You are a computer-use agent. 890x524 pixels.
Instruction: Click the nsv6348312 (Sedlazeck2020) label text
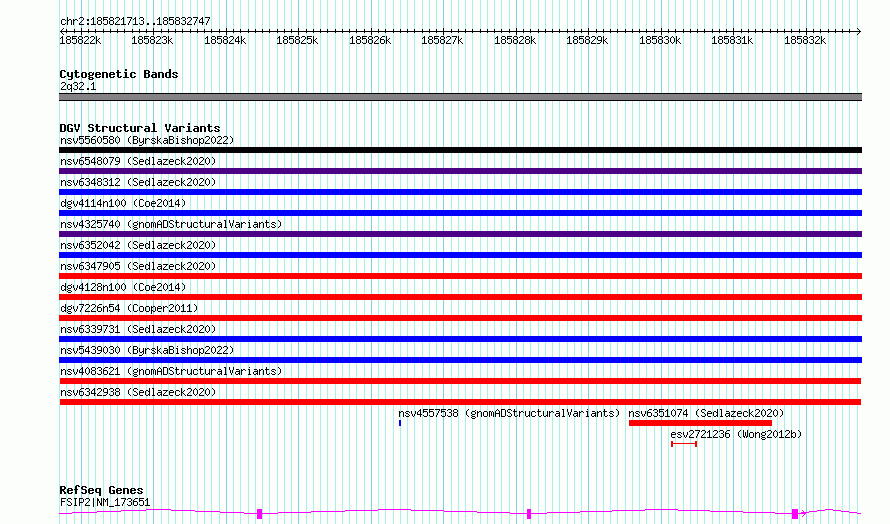[x=138, y=182]
